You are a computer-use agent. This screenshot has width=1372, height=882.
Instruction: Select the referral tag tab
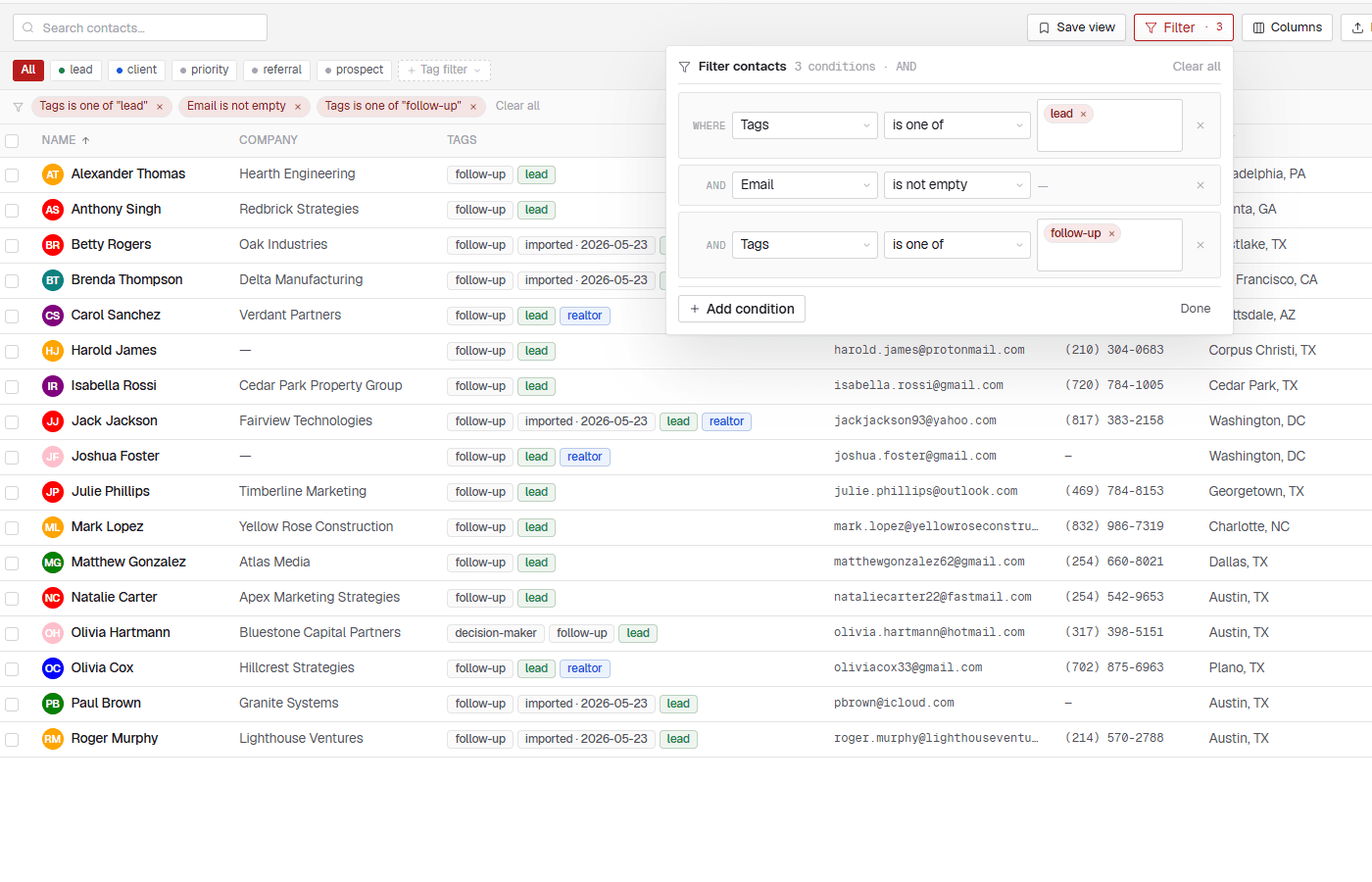[276, 71]
